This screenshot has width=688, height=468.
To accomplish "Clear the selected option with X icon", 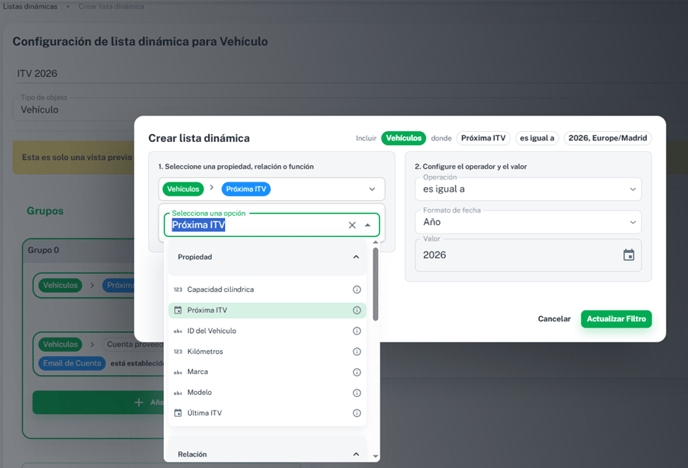I will coord(352,226).
